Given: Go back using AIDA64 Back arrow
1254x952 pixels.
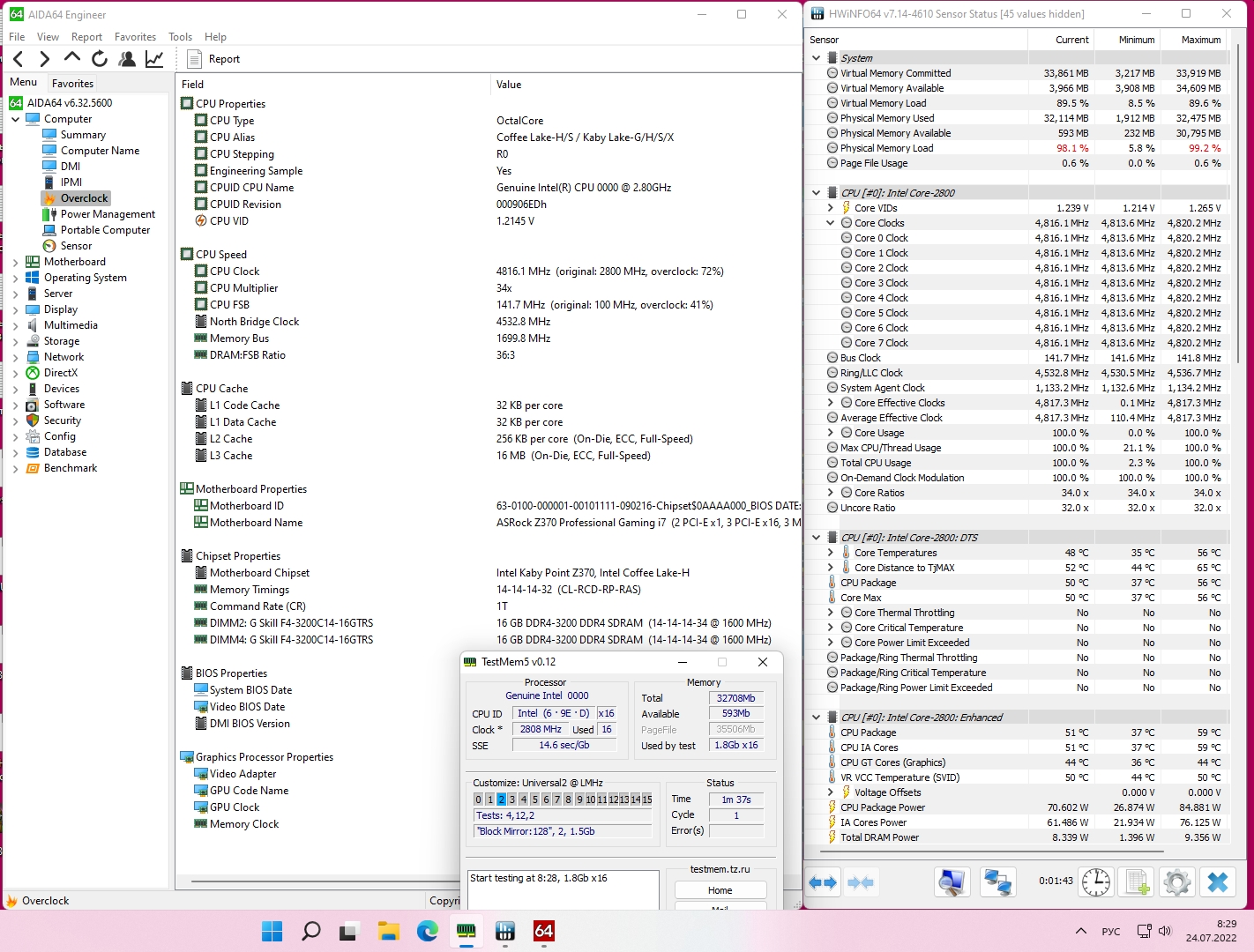Looking at the screenshot, I should point(19,59).
